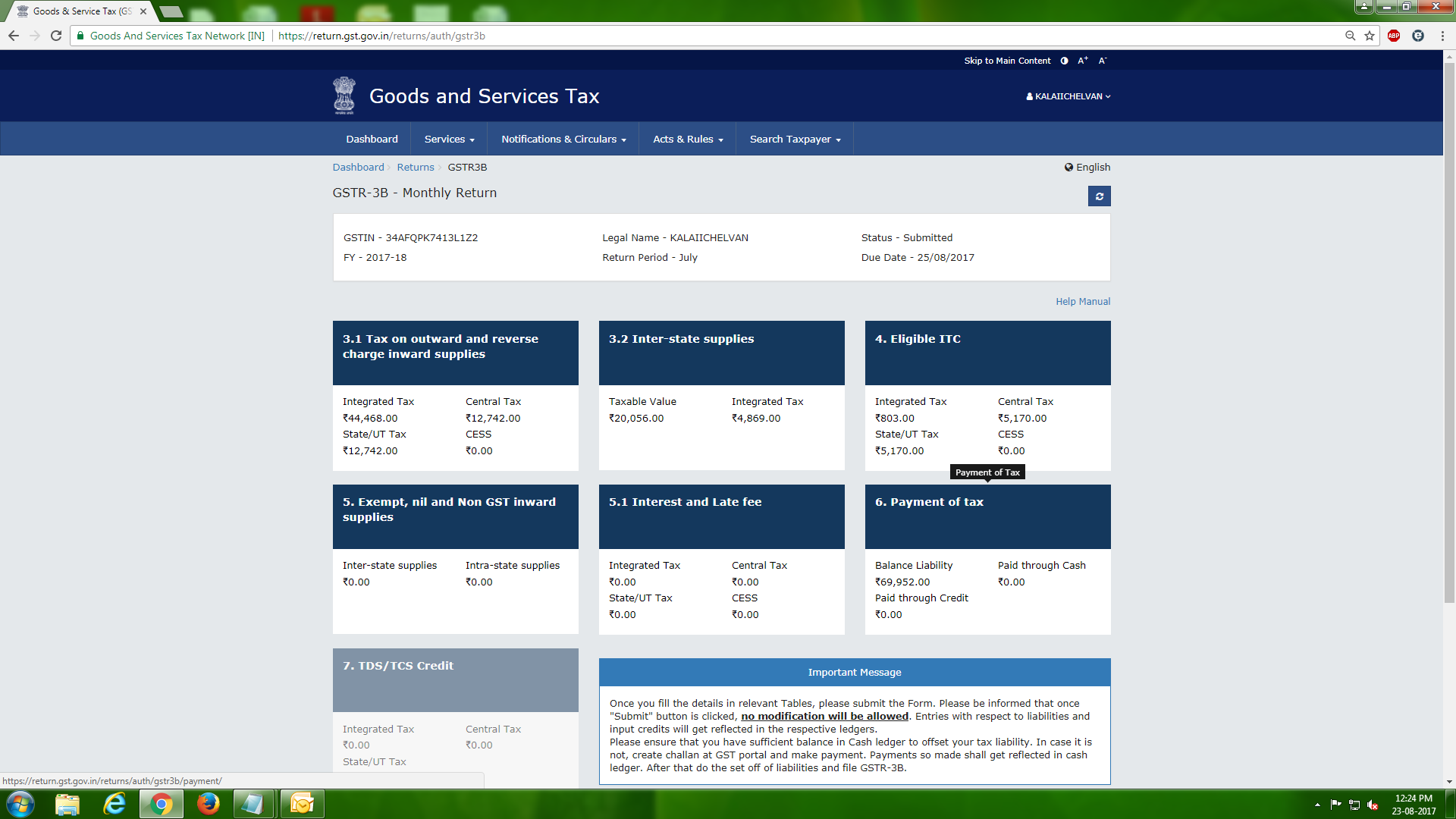Screen dimensions: 1456x819
Task: Click the browser reload page icon
Action: coord(56,36)
